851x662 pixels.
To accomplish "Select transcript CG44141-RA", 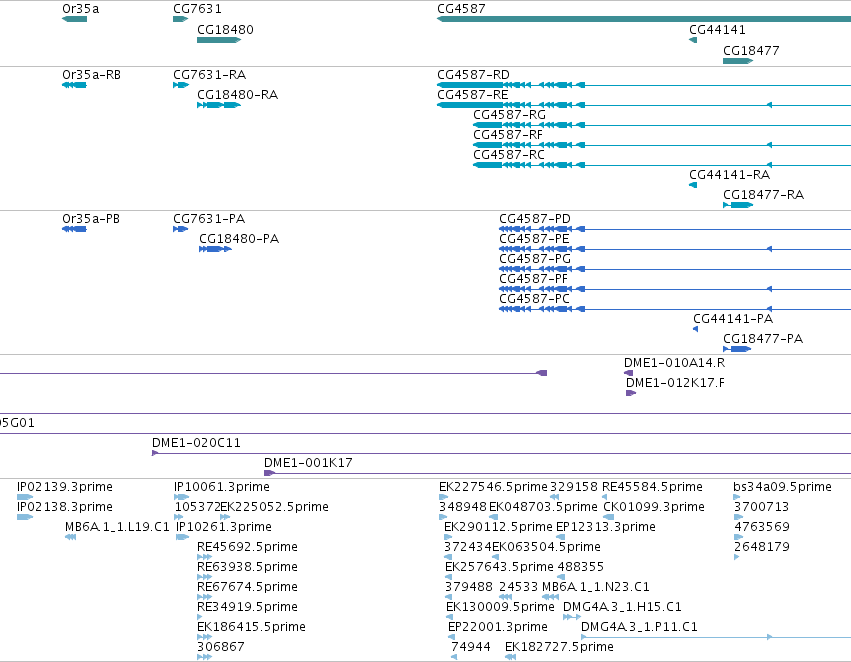I will pos(693,185).
